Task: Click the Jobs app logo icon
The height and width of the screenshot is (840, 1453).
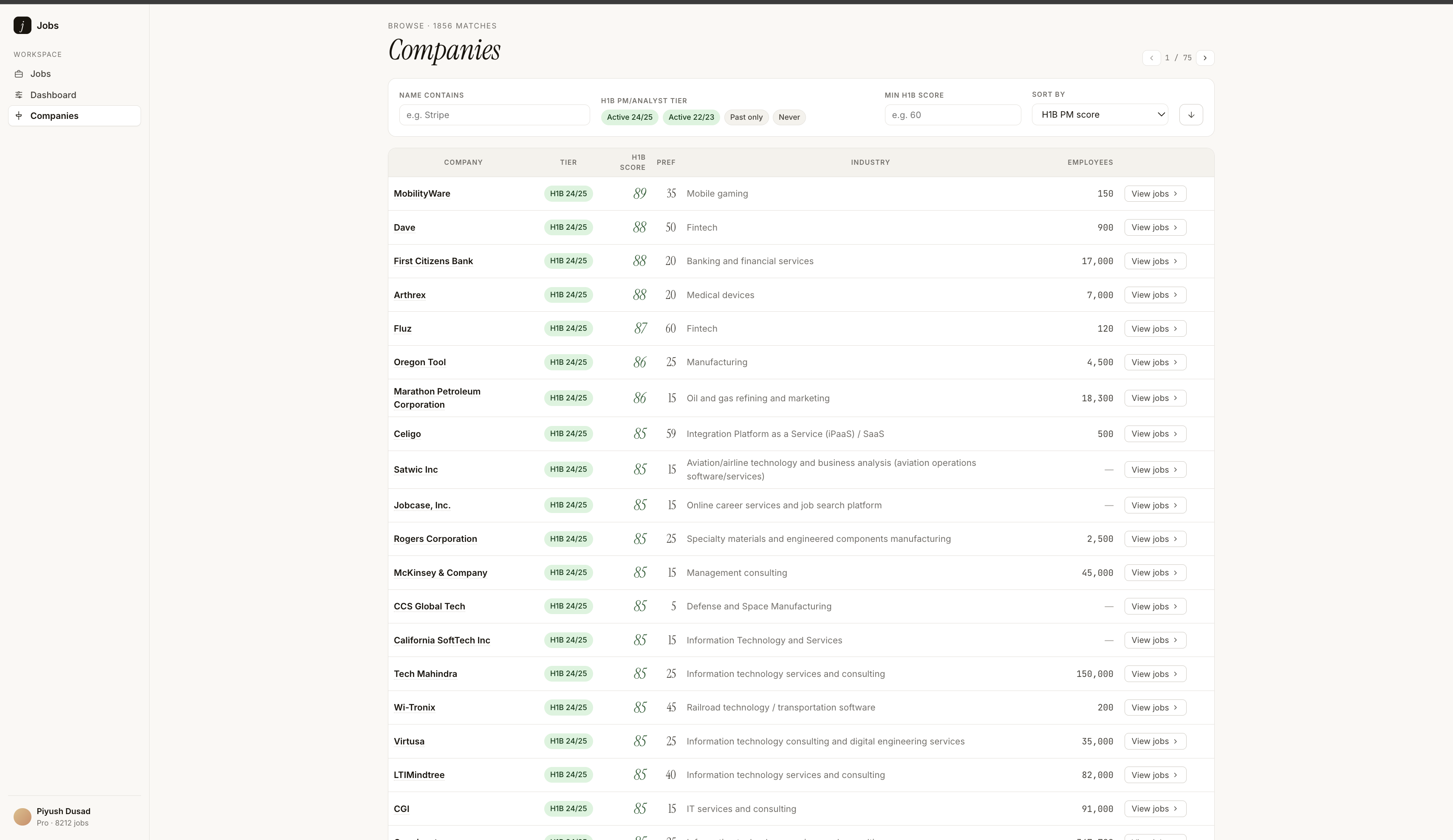Action: pyautogui.click(x=22, y=25)
